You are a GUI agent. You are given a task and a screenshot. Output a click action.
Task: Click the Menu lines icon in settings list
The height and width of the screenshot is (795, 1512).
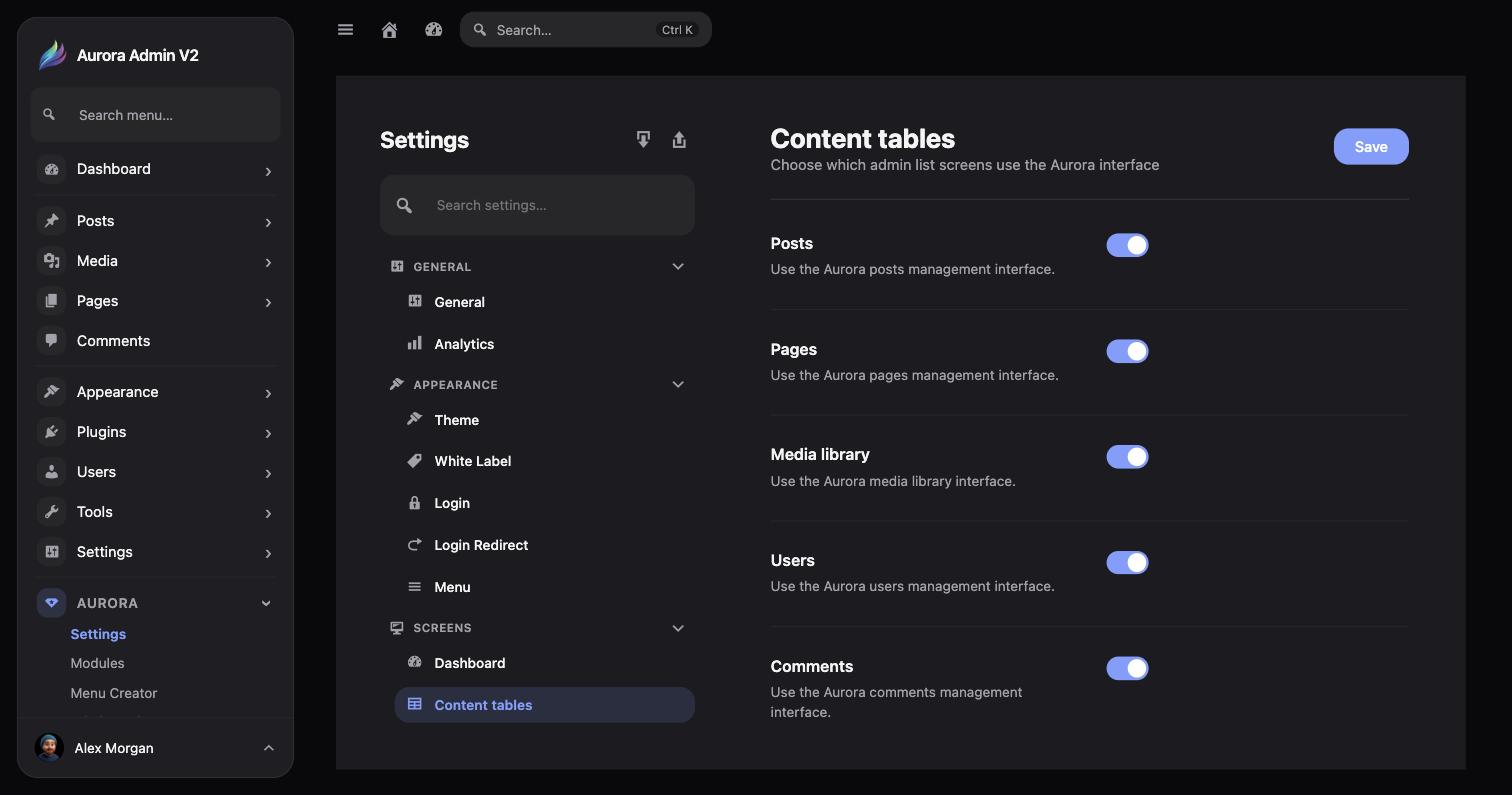point(415,587)
